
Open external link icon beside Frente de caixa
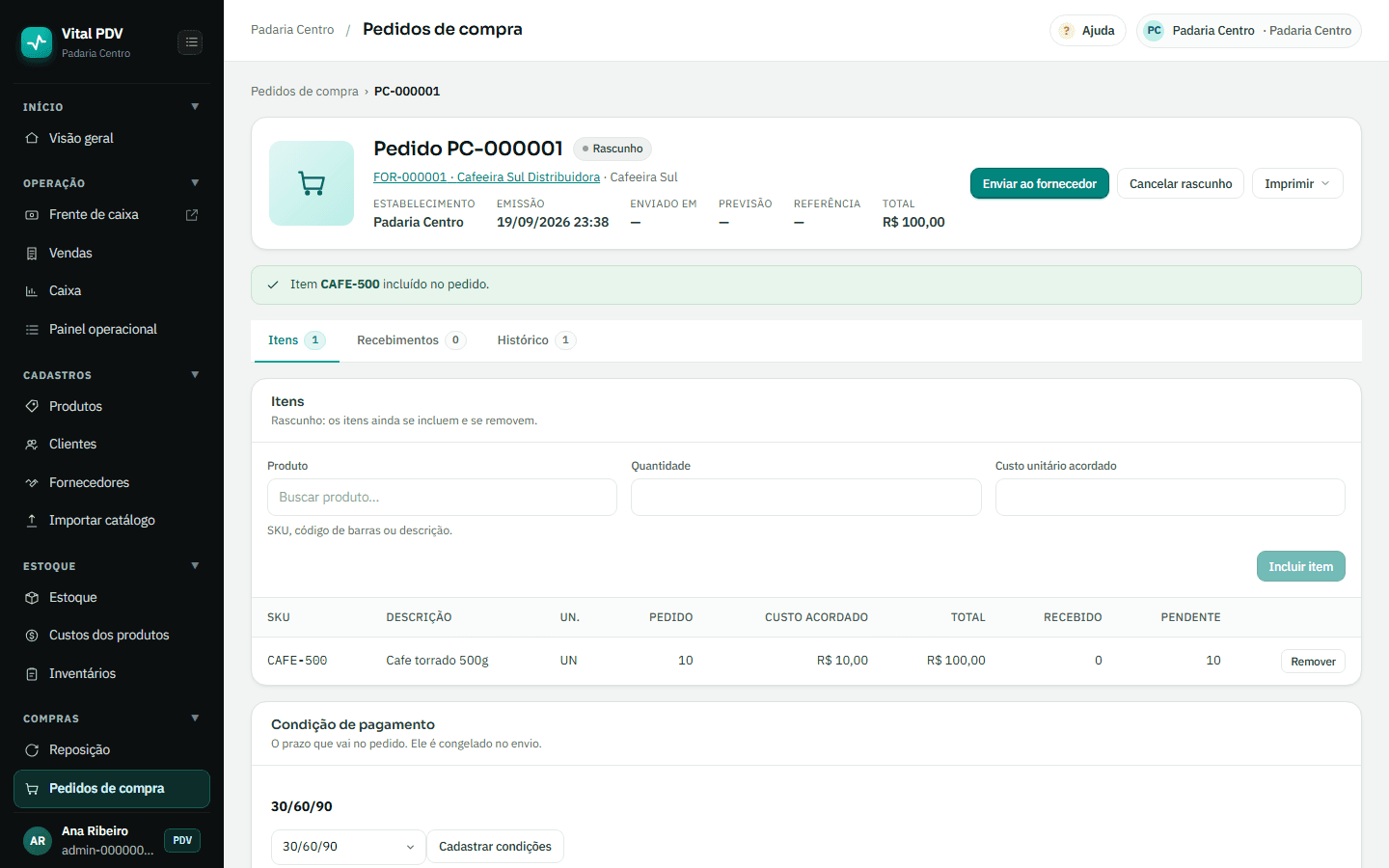[x=192, y=215]
